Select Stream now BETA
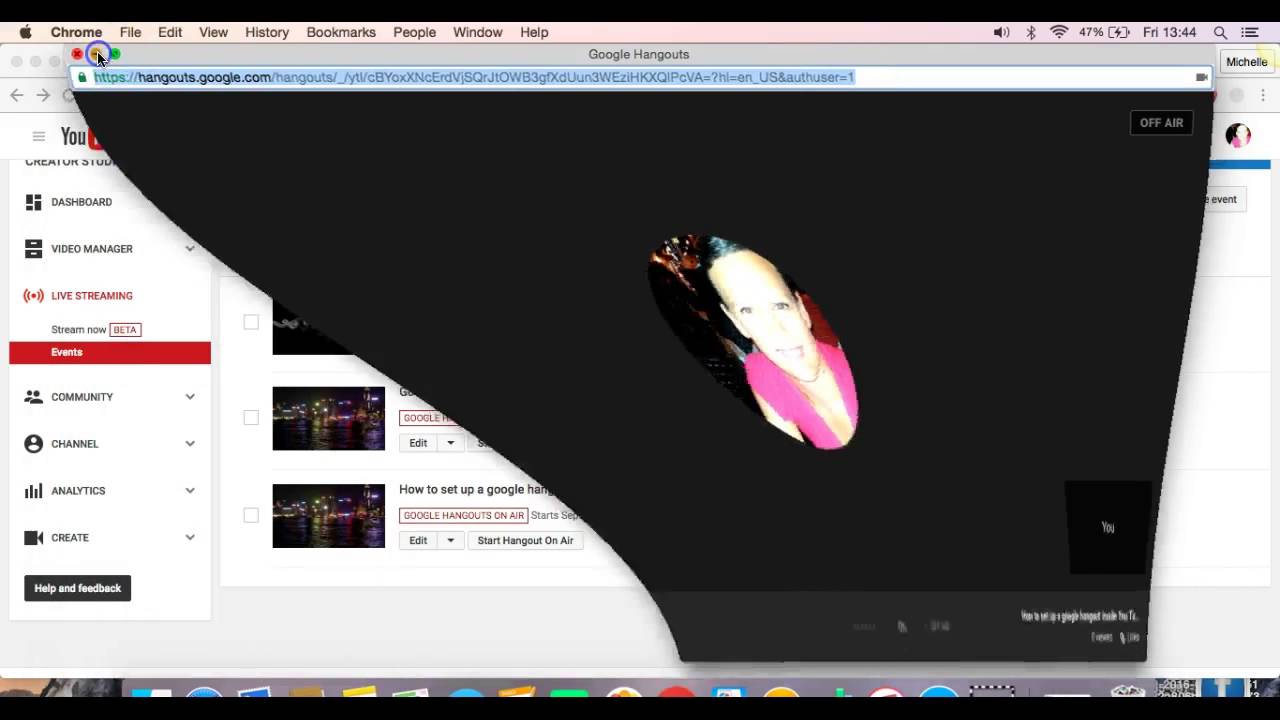This screenshot has width=1280, height=720. 95,330
